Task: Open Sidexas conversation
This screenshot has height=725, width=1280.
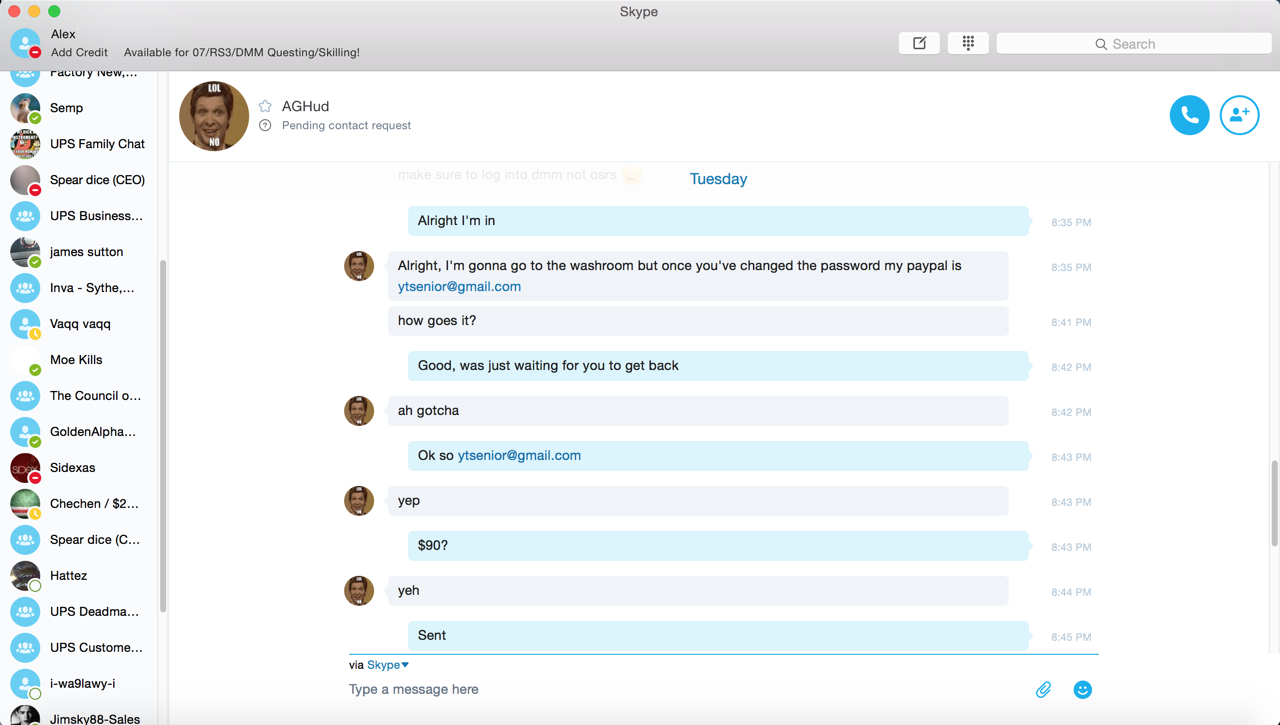Action: coord(80,468)
